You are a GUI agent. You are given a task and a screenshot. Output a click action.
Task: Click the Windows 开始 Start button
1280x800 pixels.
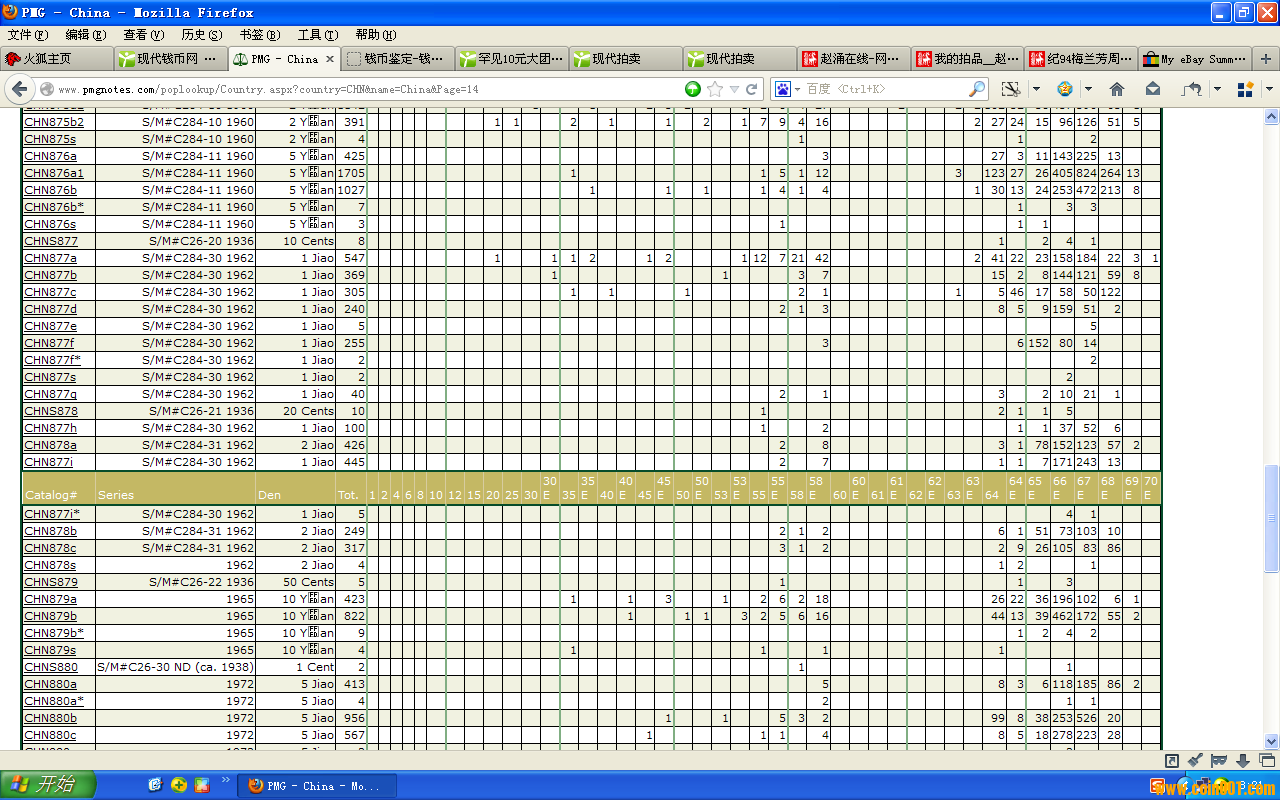(48, 785)
